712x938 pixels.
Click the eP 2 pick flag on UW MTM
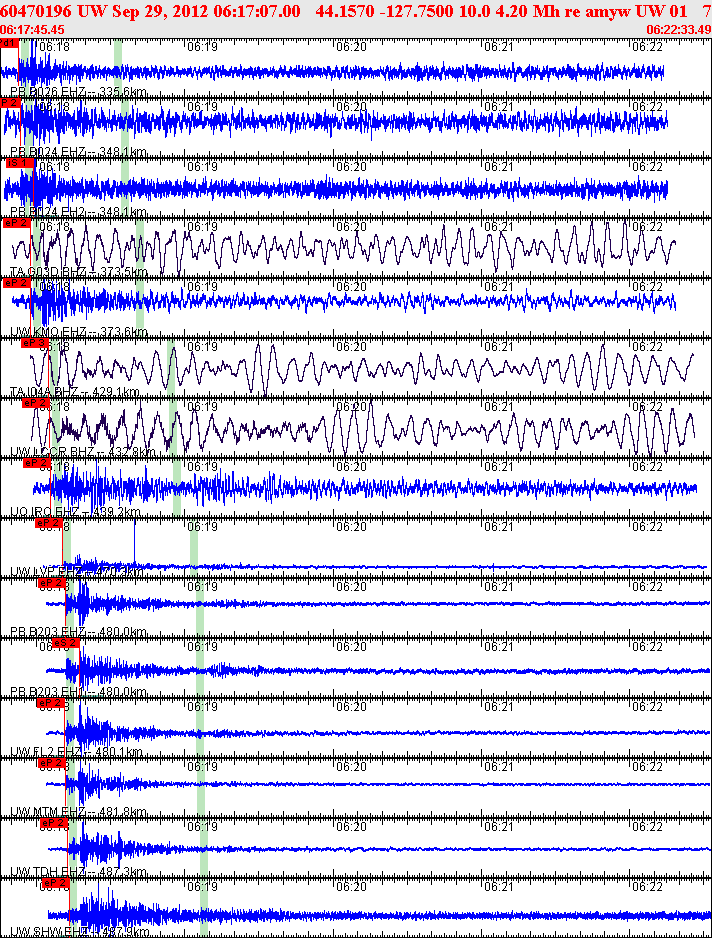pyautogui.click(x=51, y=763)
